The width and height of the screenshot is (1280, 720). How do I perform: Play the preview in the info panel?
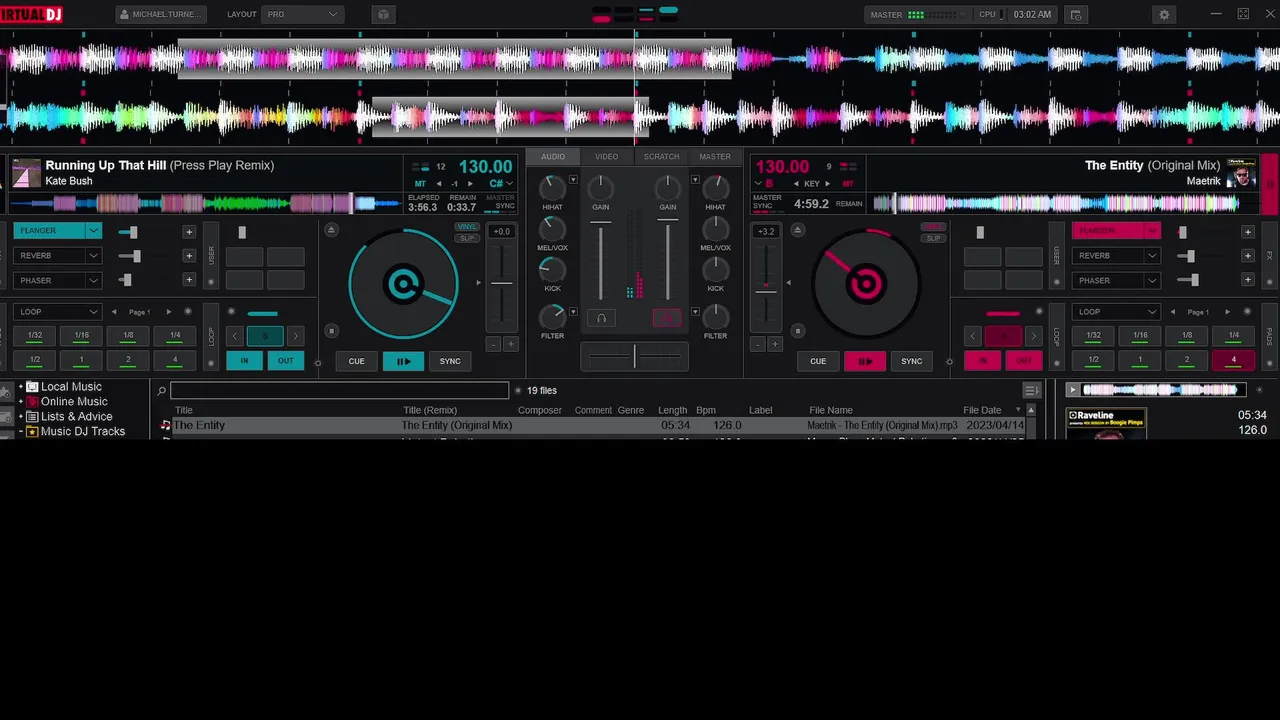click(1073, 390)
